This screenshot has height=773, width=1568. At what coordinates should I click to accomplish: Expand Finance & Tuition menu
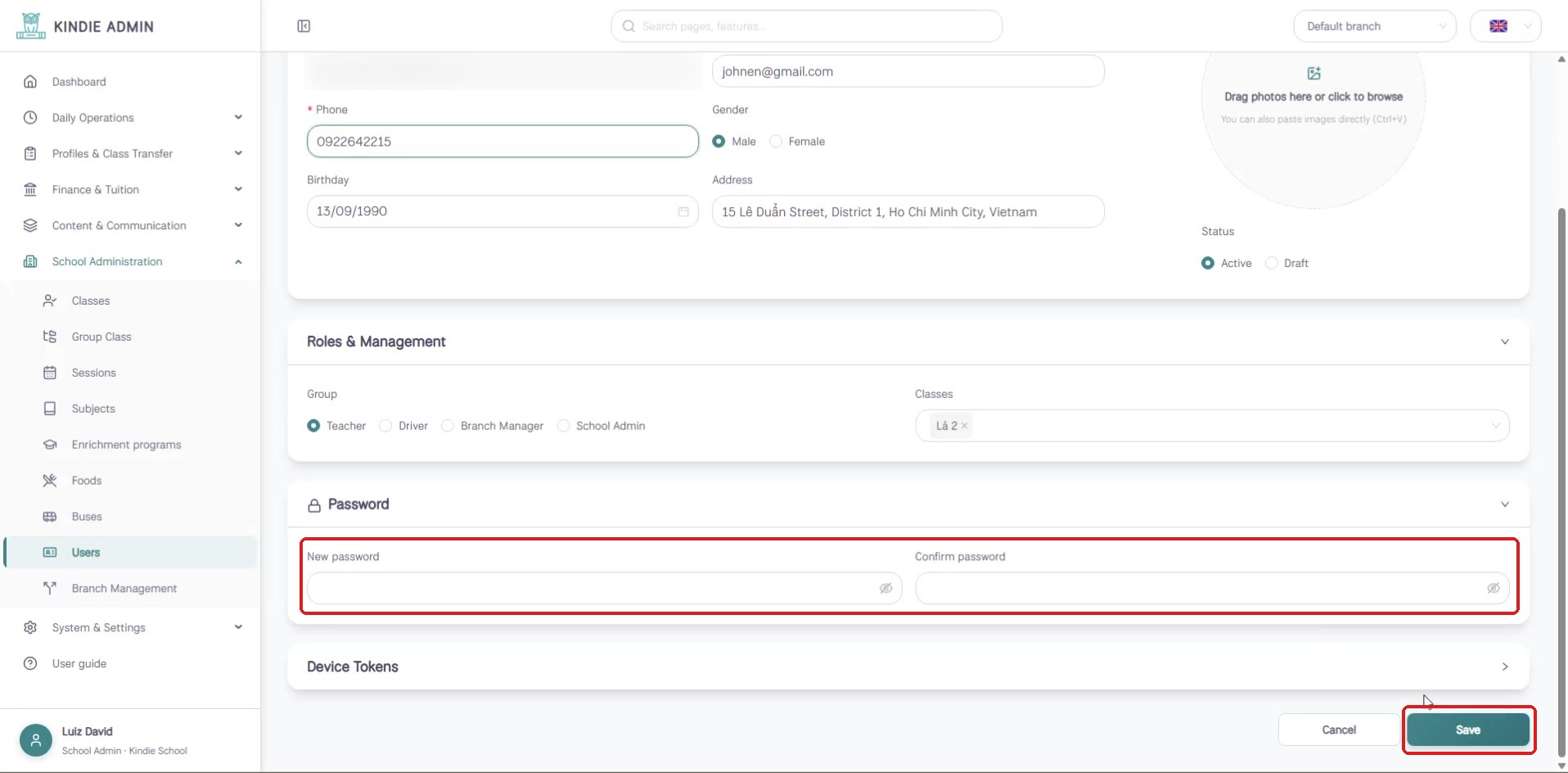click(131, 190)
